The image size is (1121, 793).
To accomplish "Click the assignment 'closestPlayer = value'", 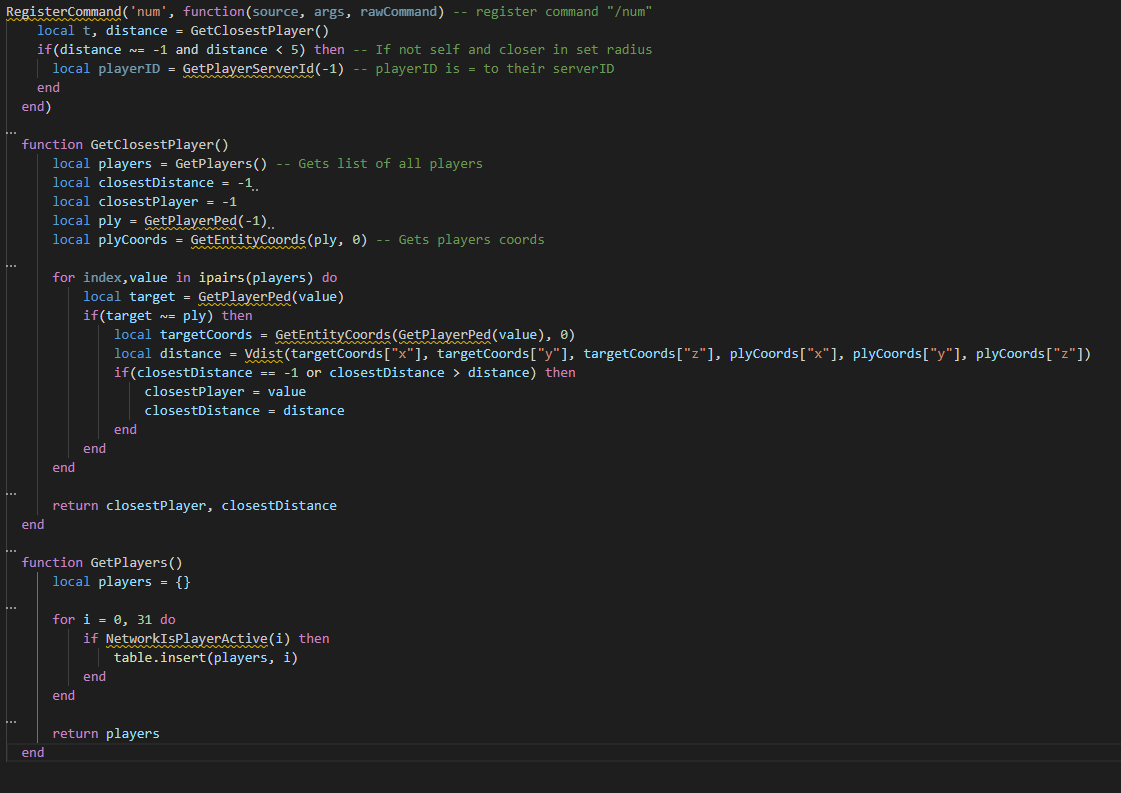I will (225, 392).
